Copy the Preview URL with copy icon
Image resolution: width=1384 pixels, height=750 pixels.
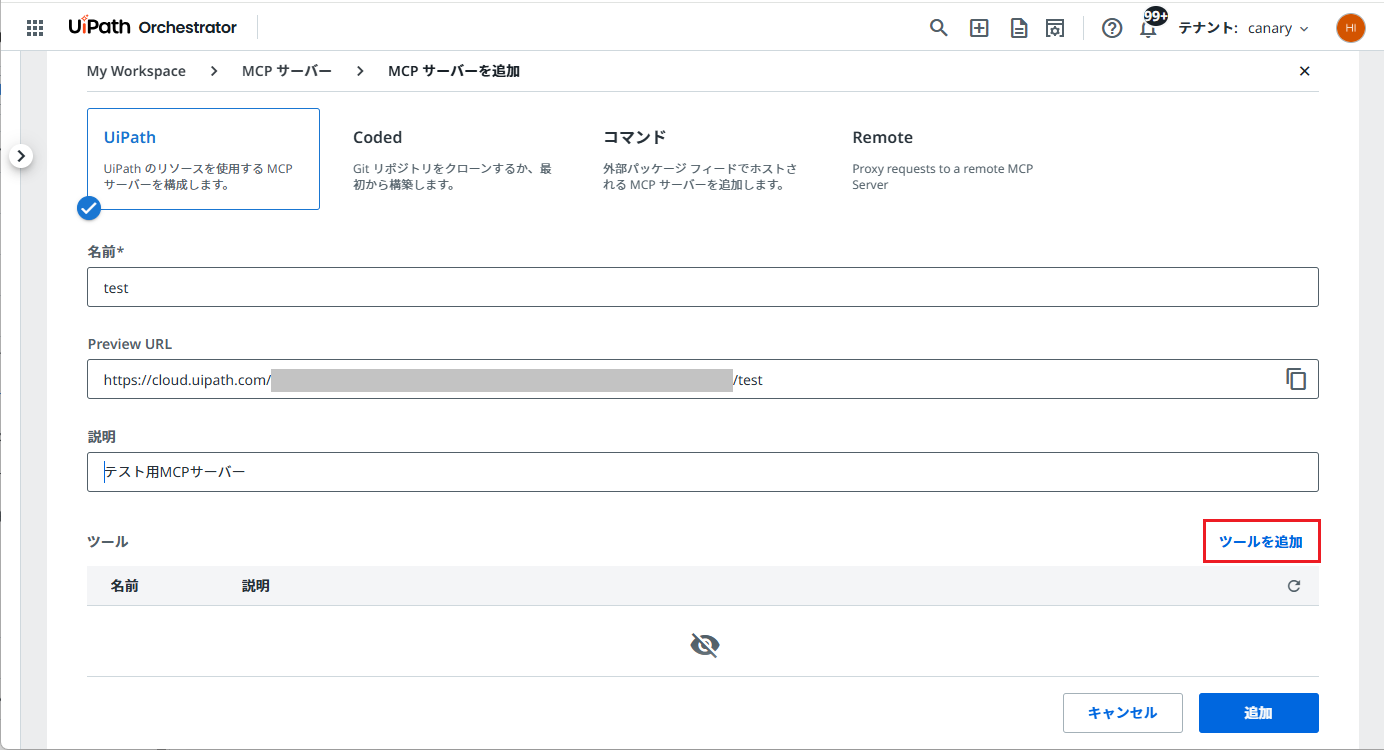1296,379
